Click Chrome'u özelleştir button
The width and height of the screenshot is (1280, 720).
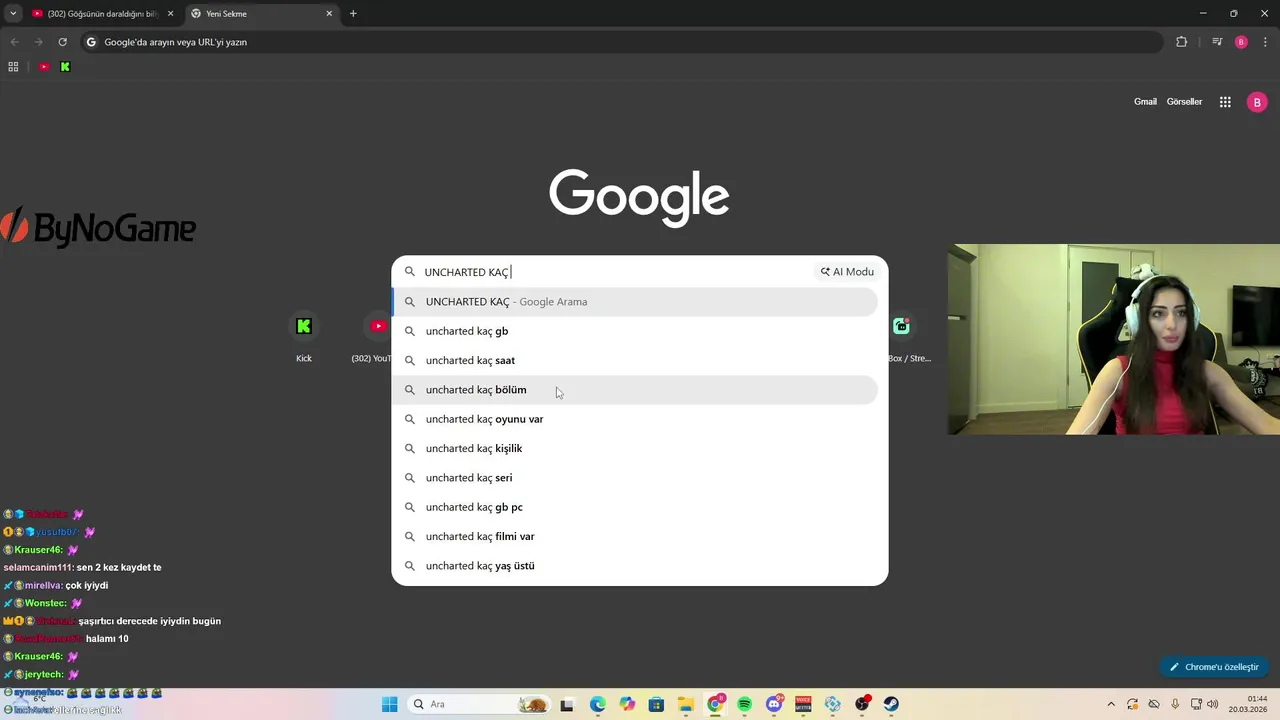click(1215, 667)
